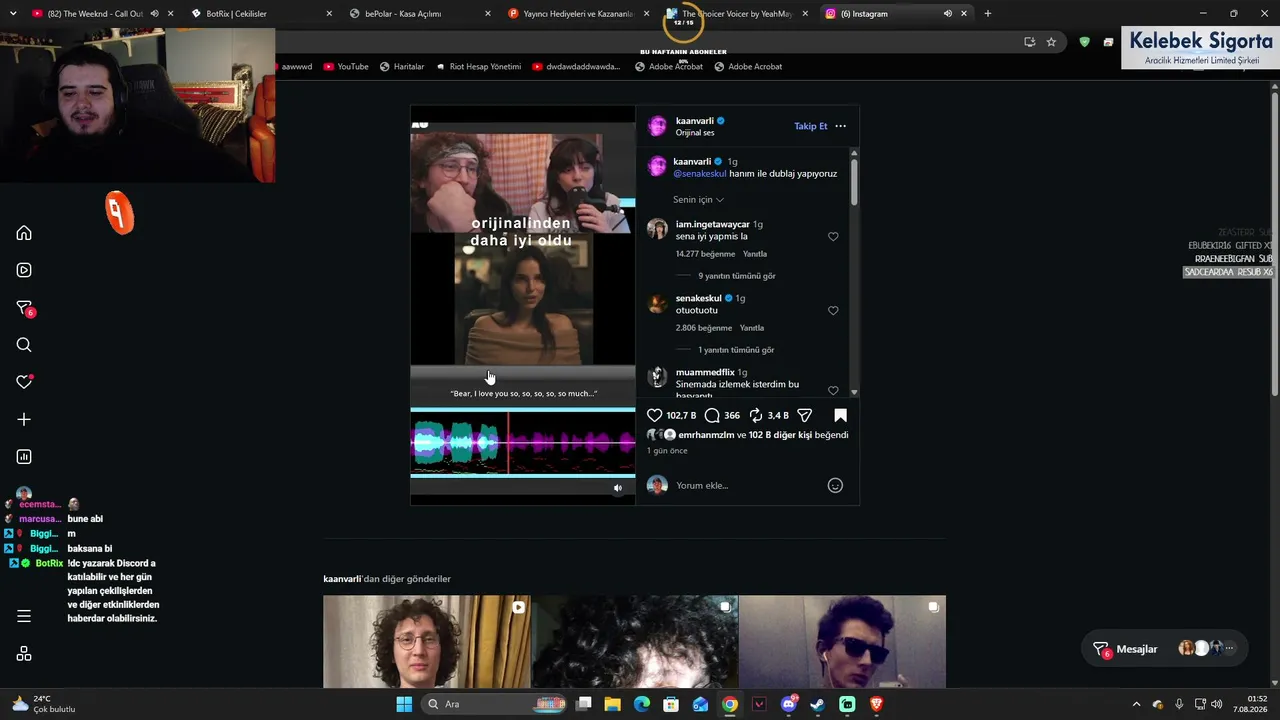Switch to the 'BotRix | Çekilişler' tab
Viewport: 1280px width, 720px height.
pos(262,14)
